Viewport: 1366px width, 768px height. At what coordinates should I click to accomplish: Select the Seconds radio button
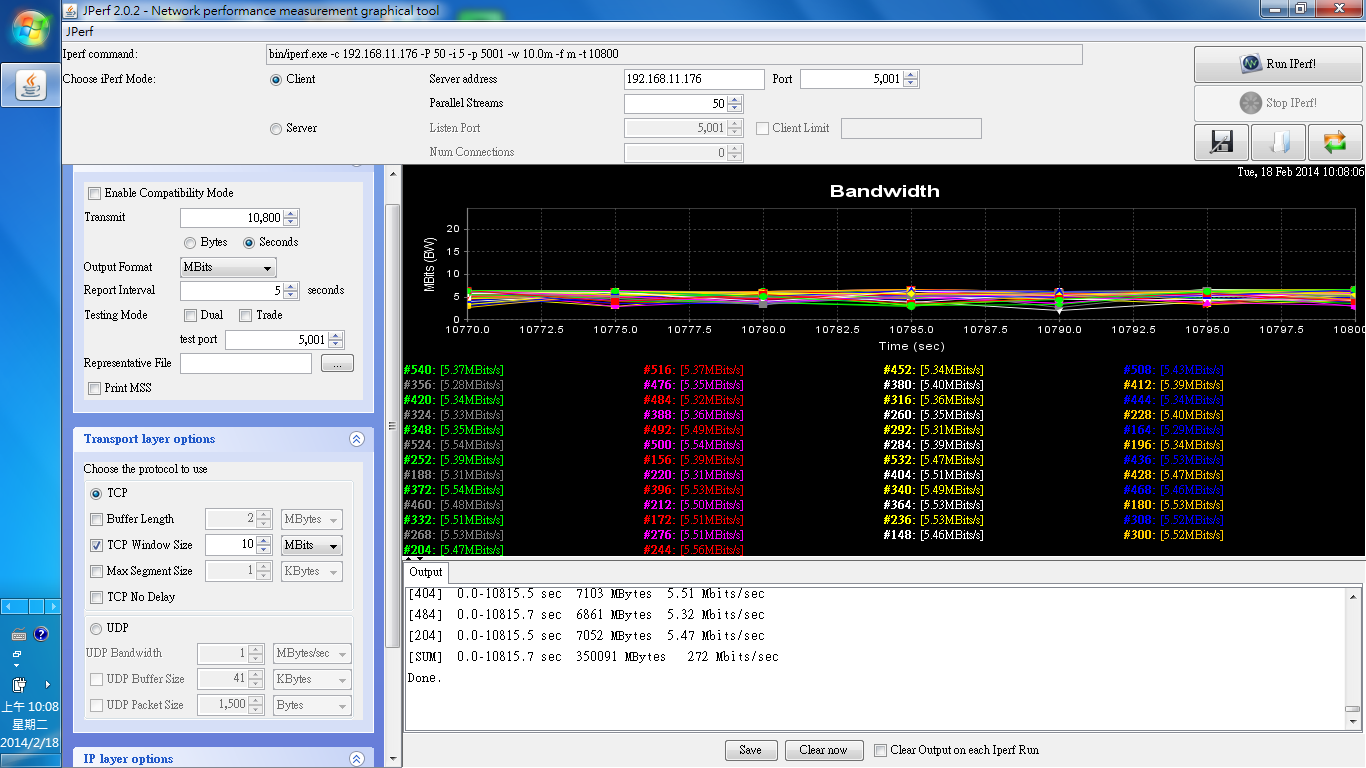[249, 243]
